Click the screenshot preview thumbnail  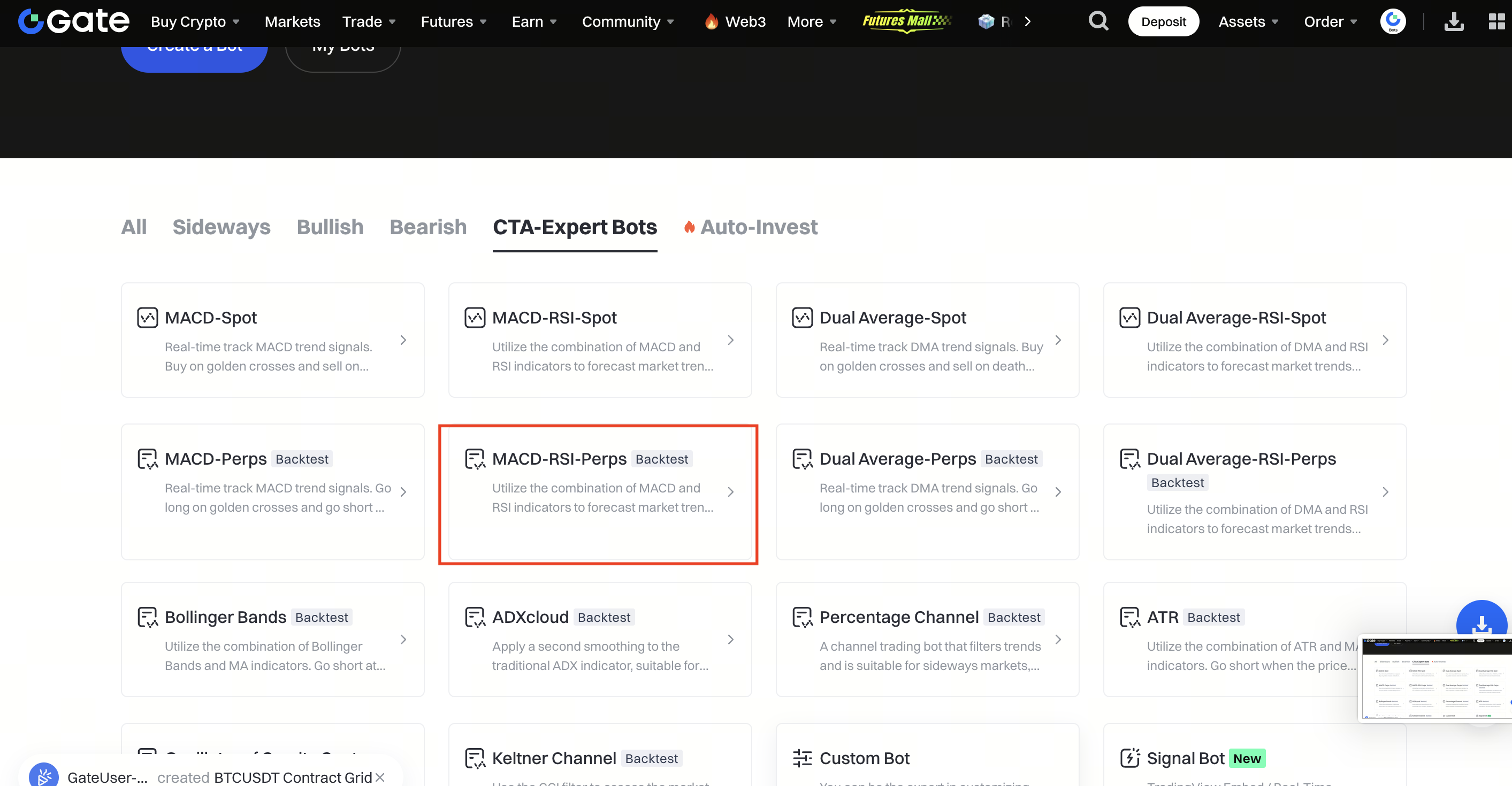point(1435,678)
